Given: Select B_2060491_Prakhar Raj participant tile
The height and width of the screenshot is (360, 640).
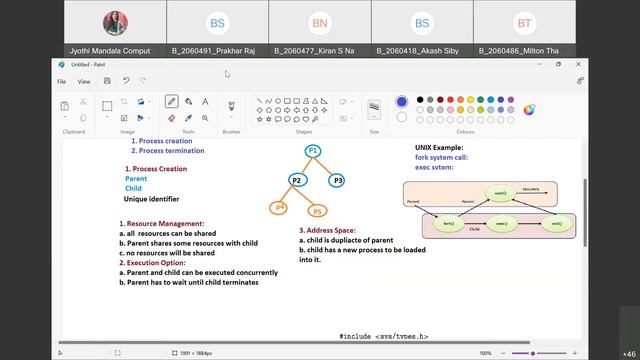Looking at the screenshot, I should pyautogui.click(x=218, y=28).
